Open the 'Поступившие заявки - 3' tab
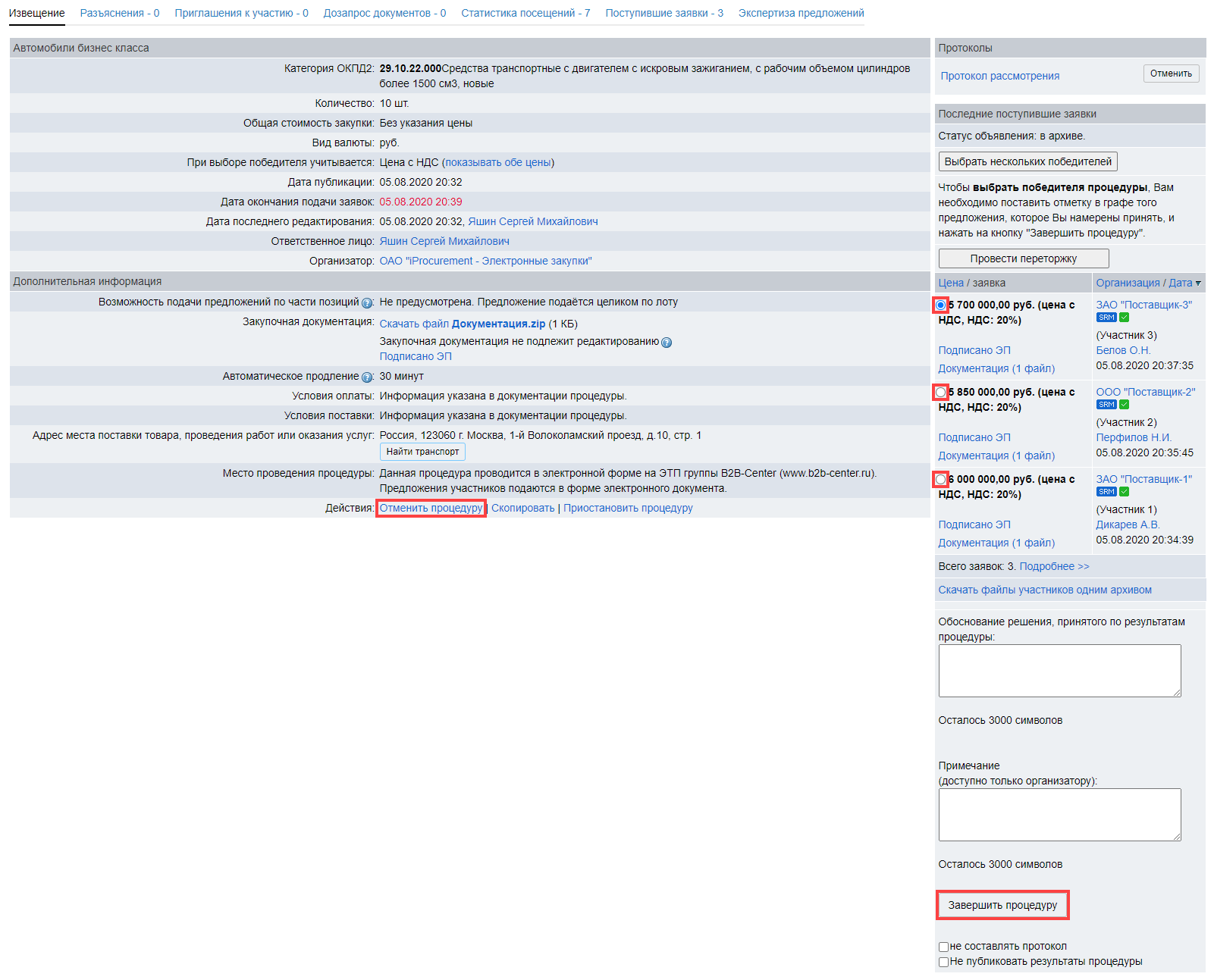1214x980 pixels. 663,13
